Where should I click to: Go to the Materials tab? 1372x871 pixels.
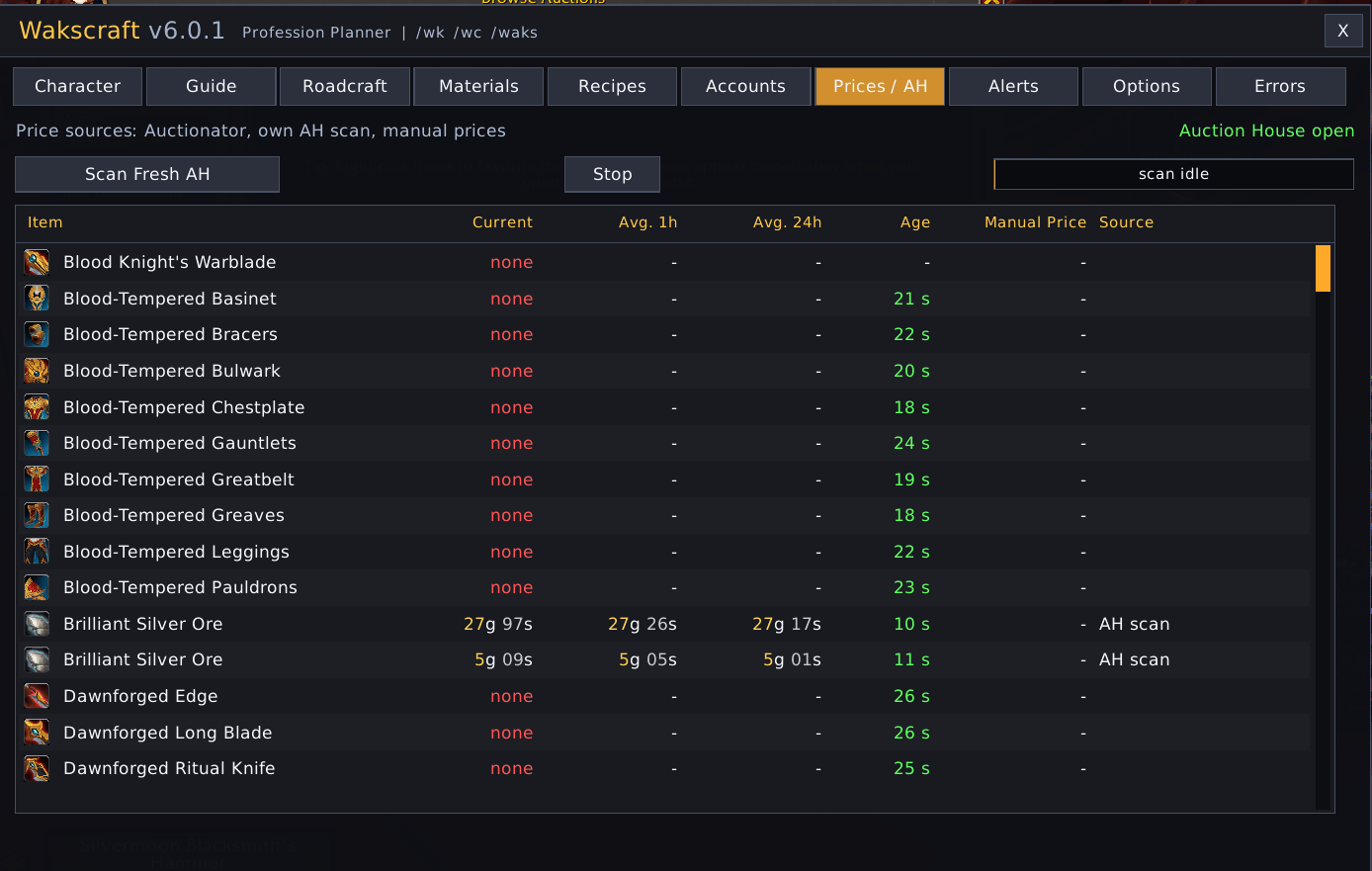tap(478, 86)
